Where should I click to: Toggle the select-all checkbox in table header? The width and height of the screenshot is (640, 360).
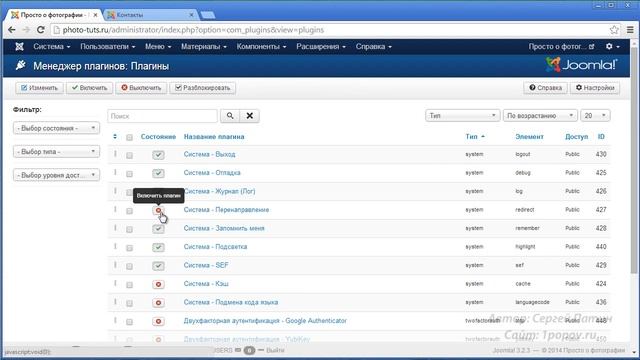[129, 138]
